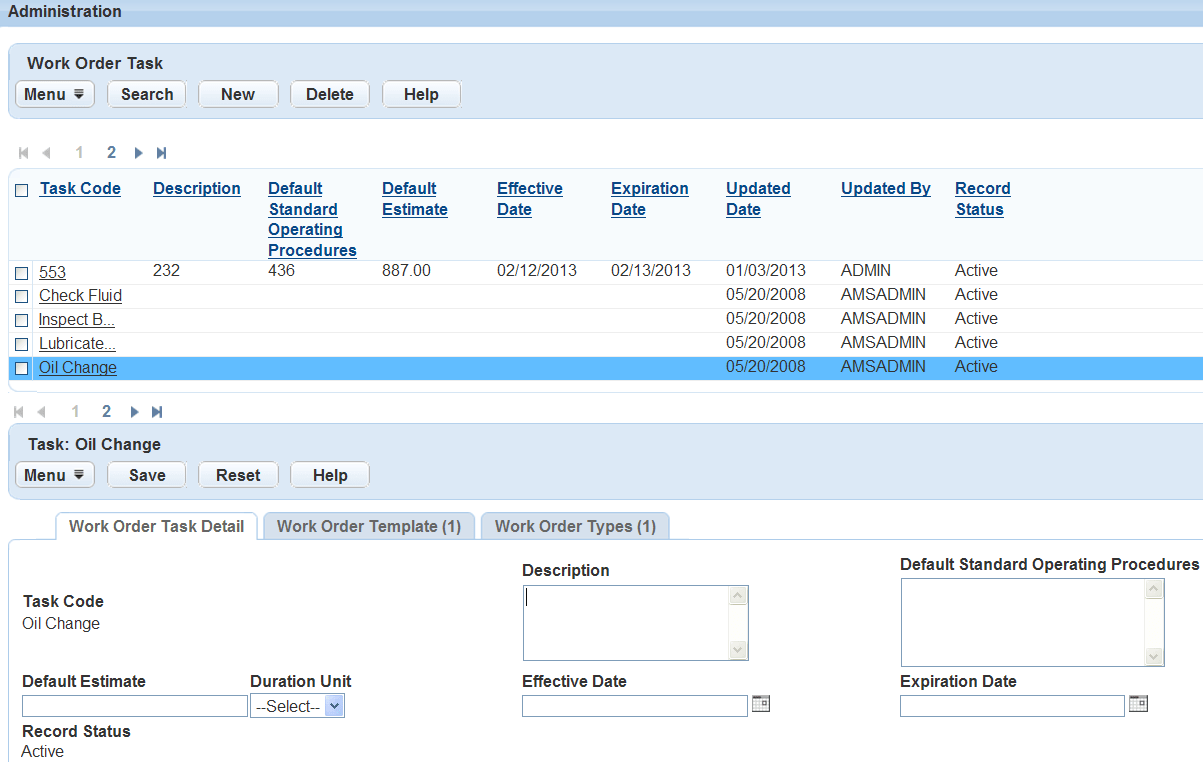Advance to the next record page
Viewport: 1203px width, 762px height.
click(x=136, y=152)
